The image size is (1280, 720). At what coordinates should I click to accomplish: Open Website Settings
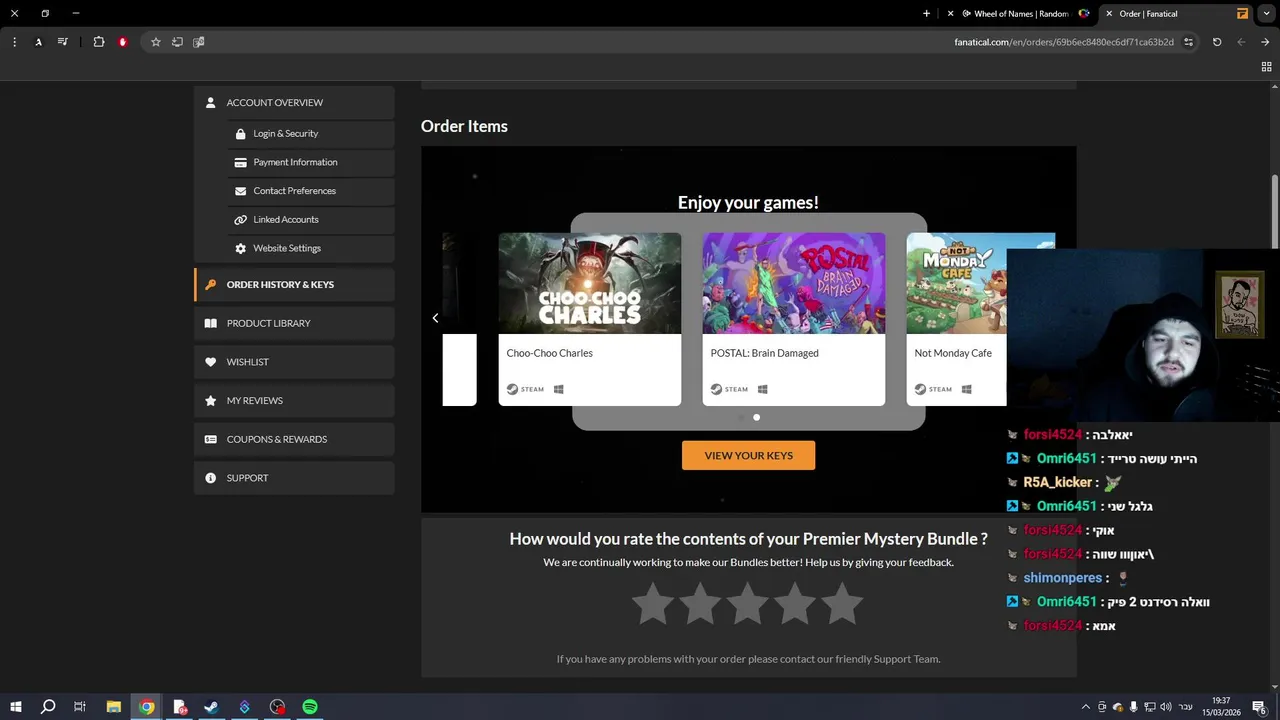pos(310,248)
